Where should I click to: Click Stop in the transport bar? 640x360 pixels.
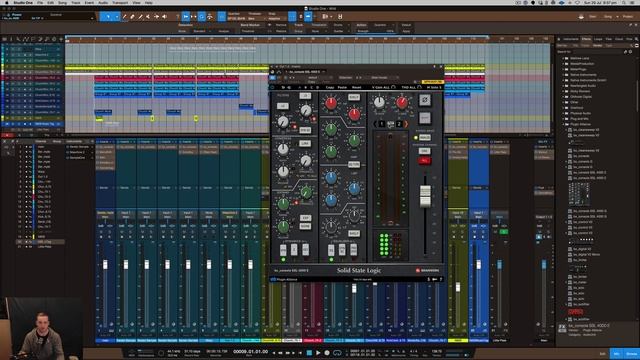(x=309, y=353)
